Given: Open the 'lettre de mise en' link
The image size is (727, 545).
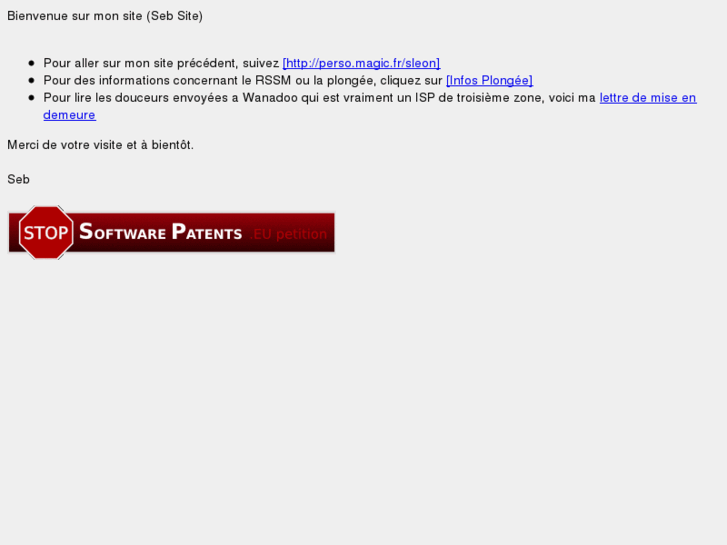Looking at the screenshot, I should 648,98.
